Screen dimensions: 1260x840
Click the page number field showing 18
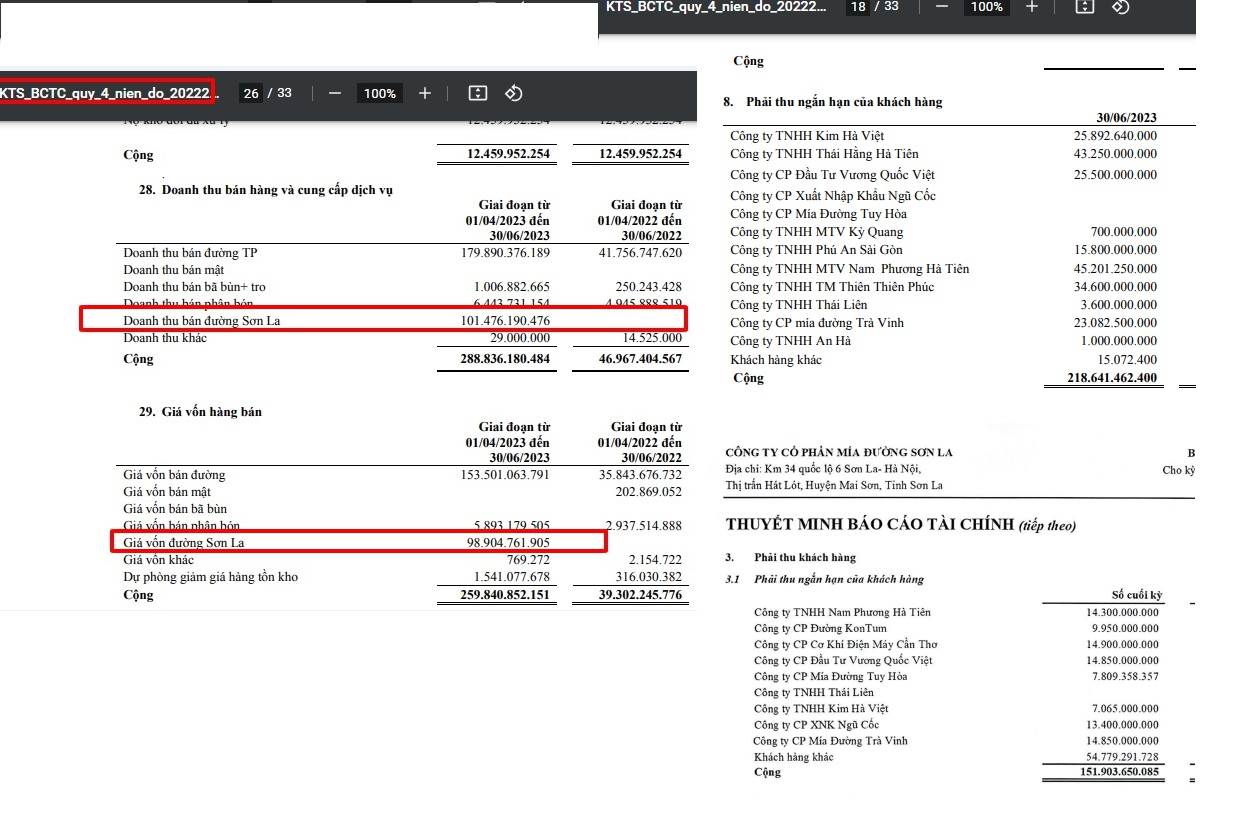858,7
